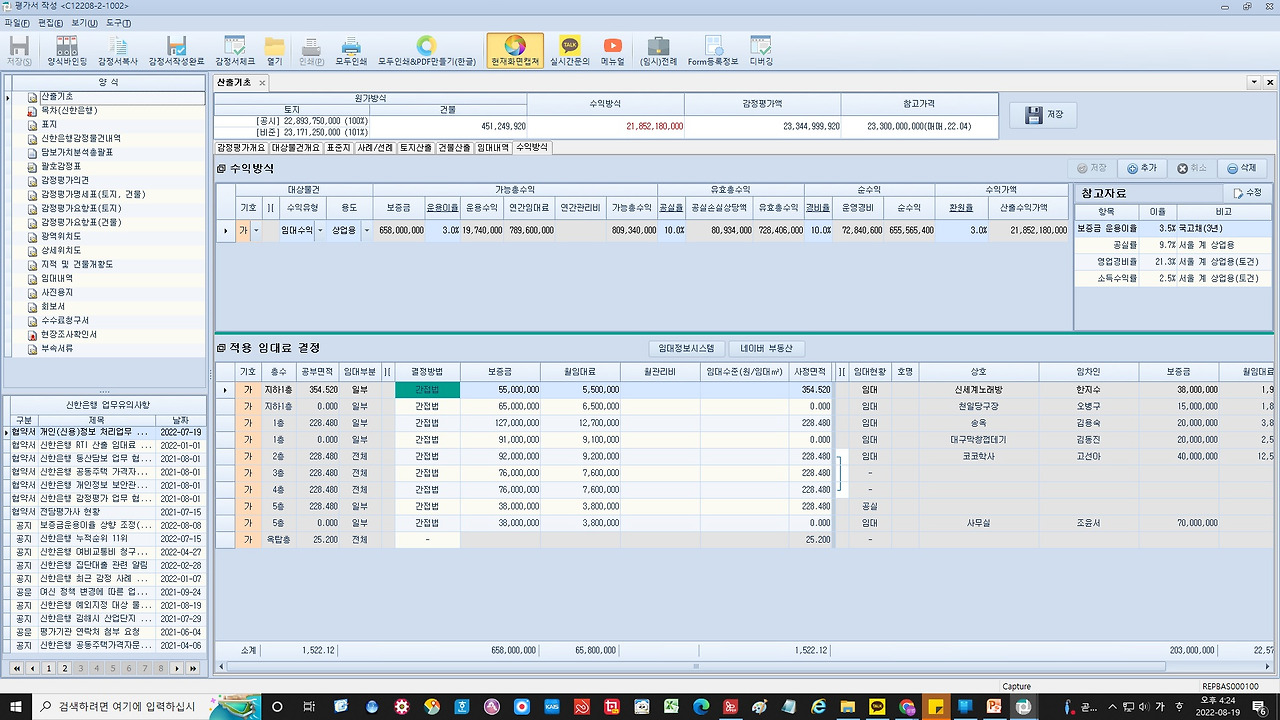
Task: Go to first page of notice list
Action: pos(17,668)
